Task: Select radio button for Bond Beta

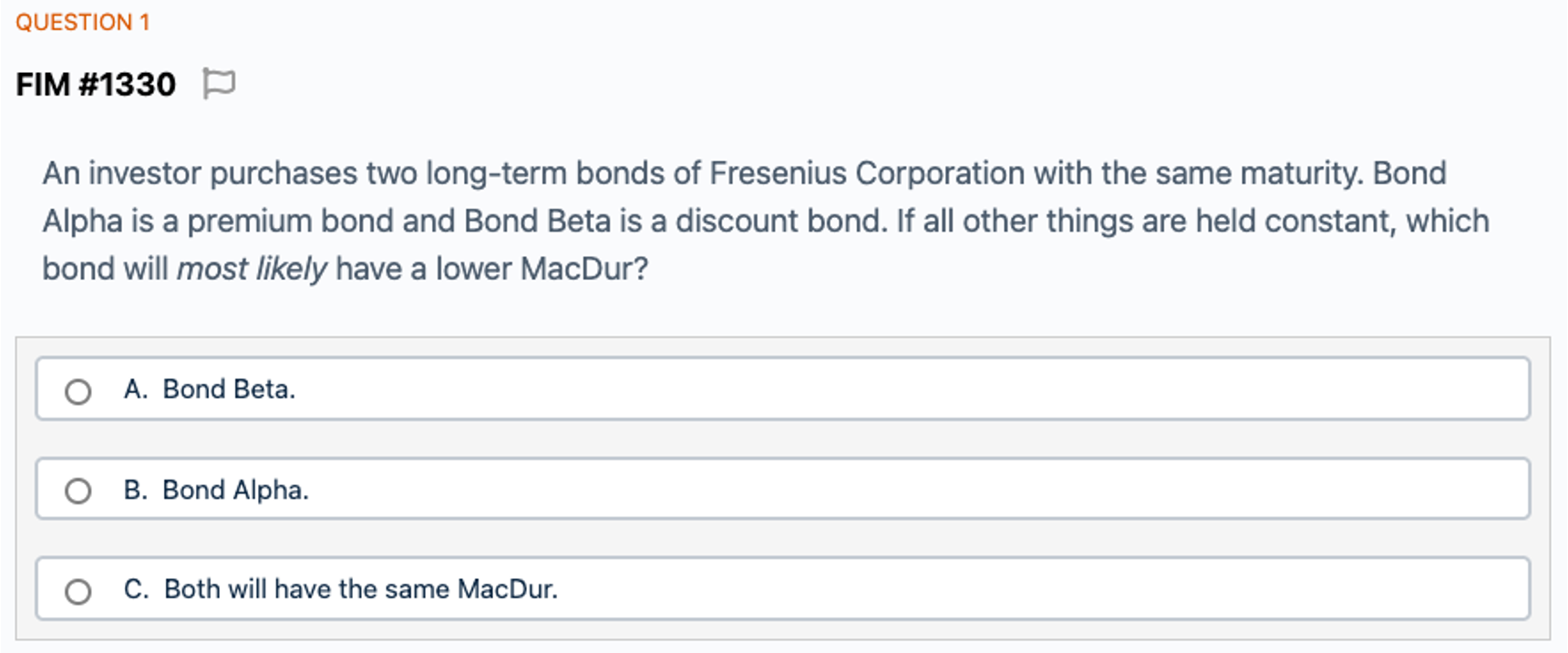Action: tap(78, 392)
